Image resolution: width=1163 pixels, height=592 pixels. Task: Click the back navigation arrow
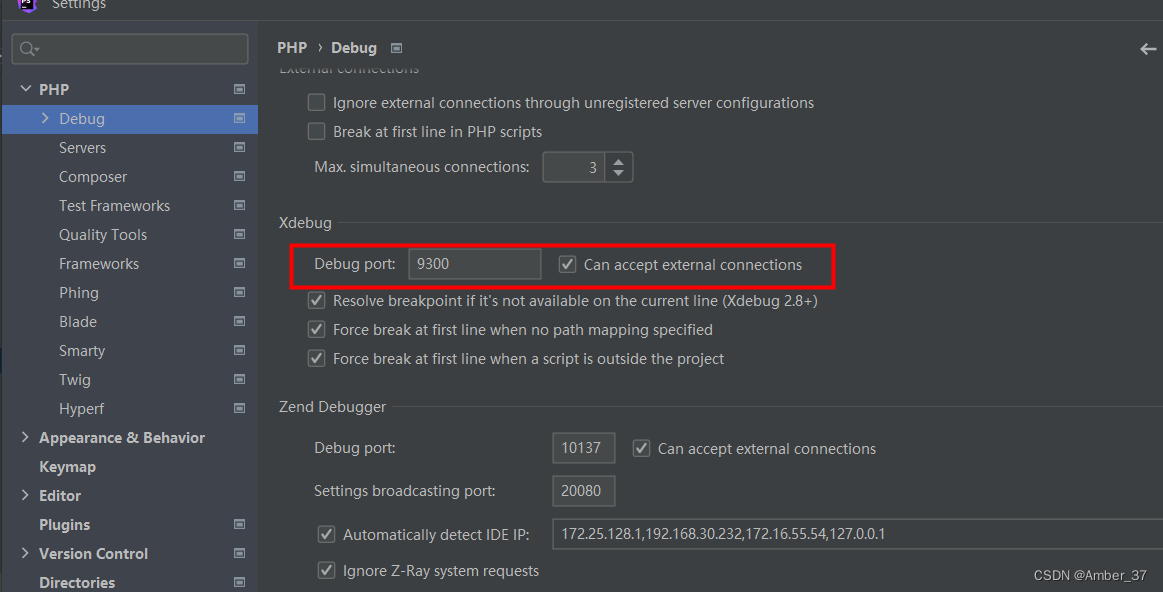click(x=1148, y=47)
